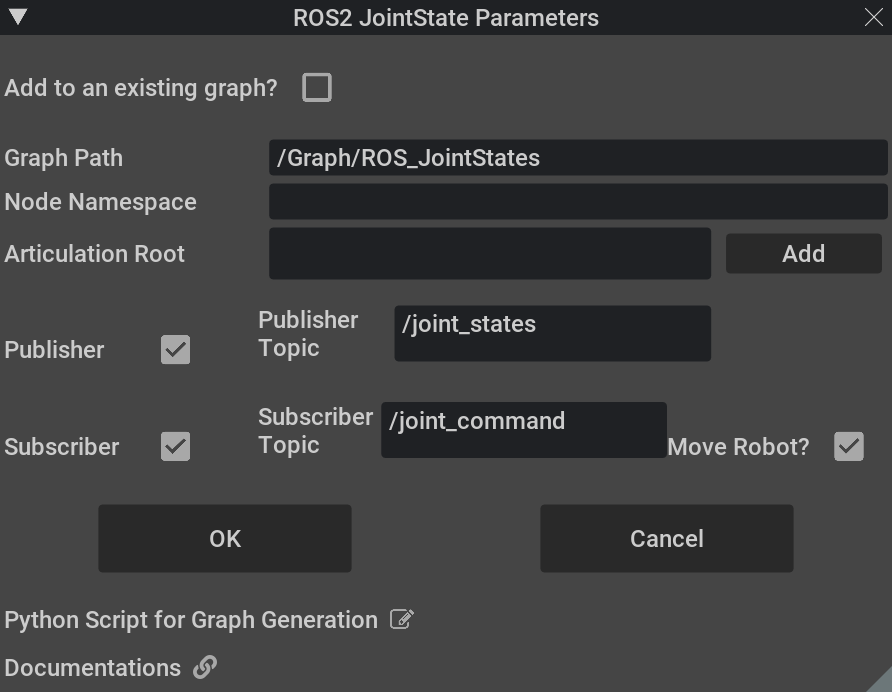This screenshot has width=892, height=692.
Task: Click the Articulation Root field
Action: (x=490, y=253)
